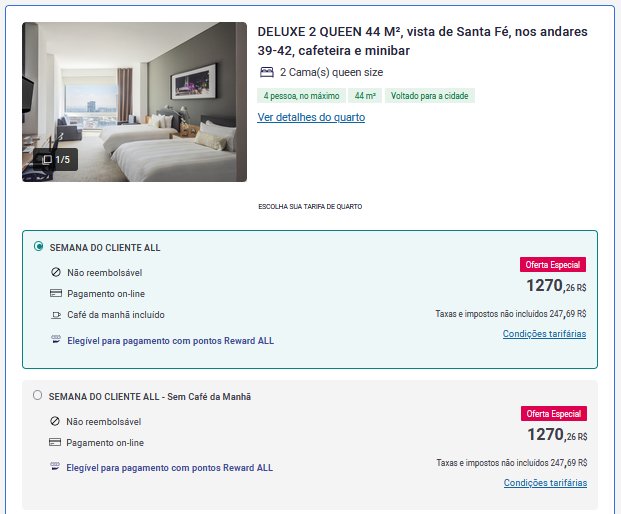Open Ver detalhes do quarto link

point(311,117)
